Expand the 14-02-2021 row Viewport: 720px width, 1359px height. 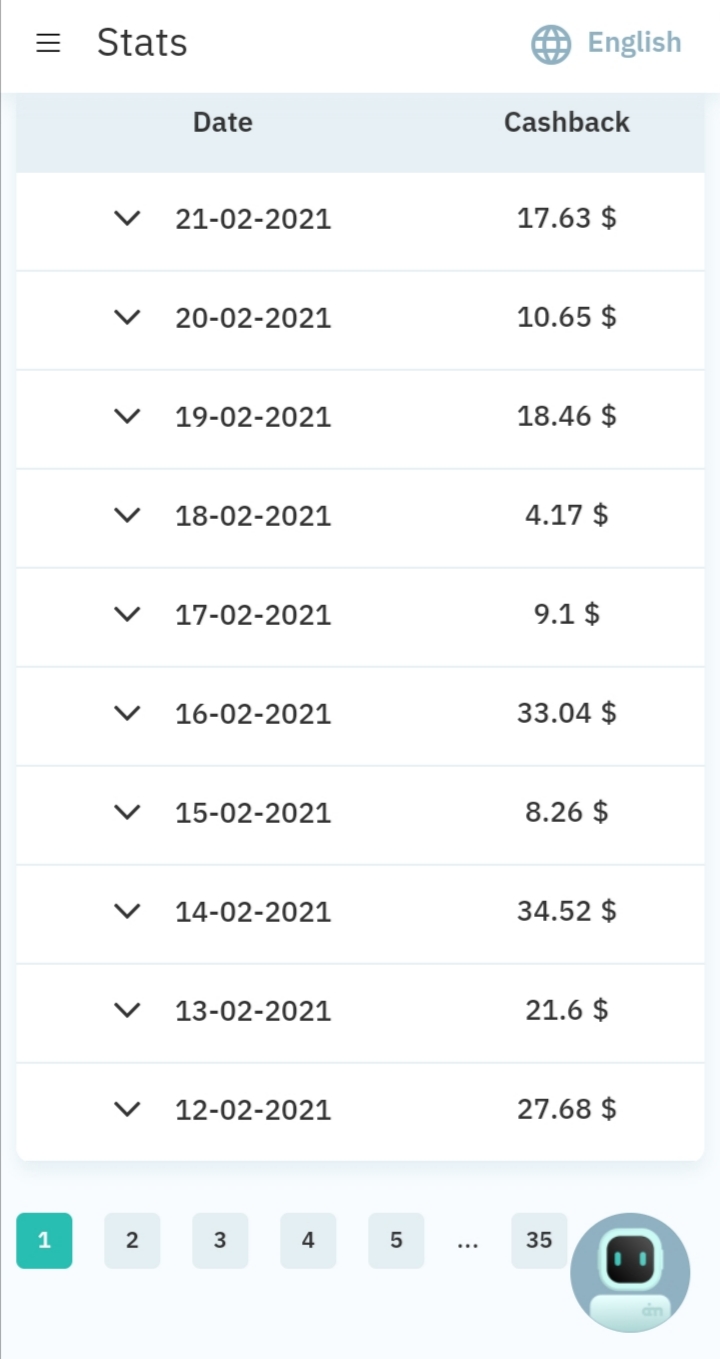coord(127,911)
